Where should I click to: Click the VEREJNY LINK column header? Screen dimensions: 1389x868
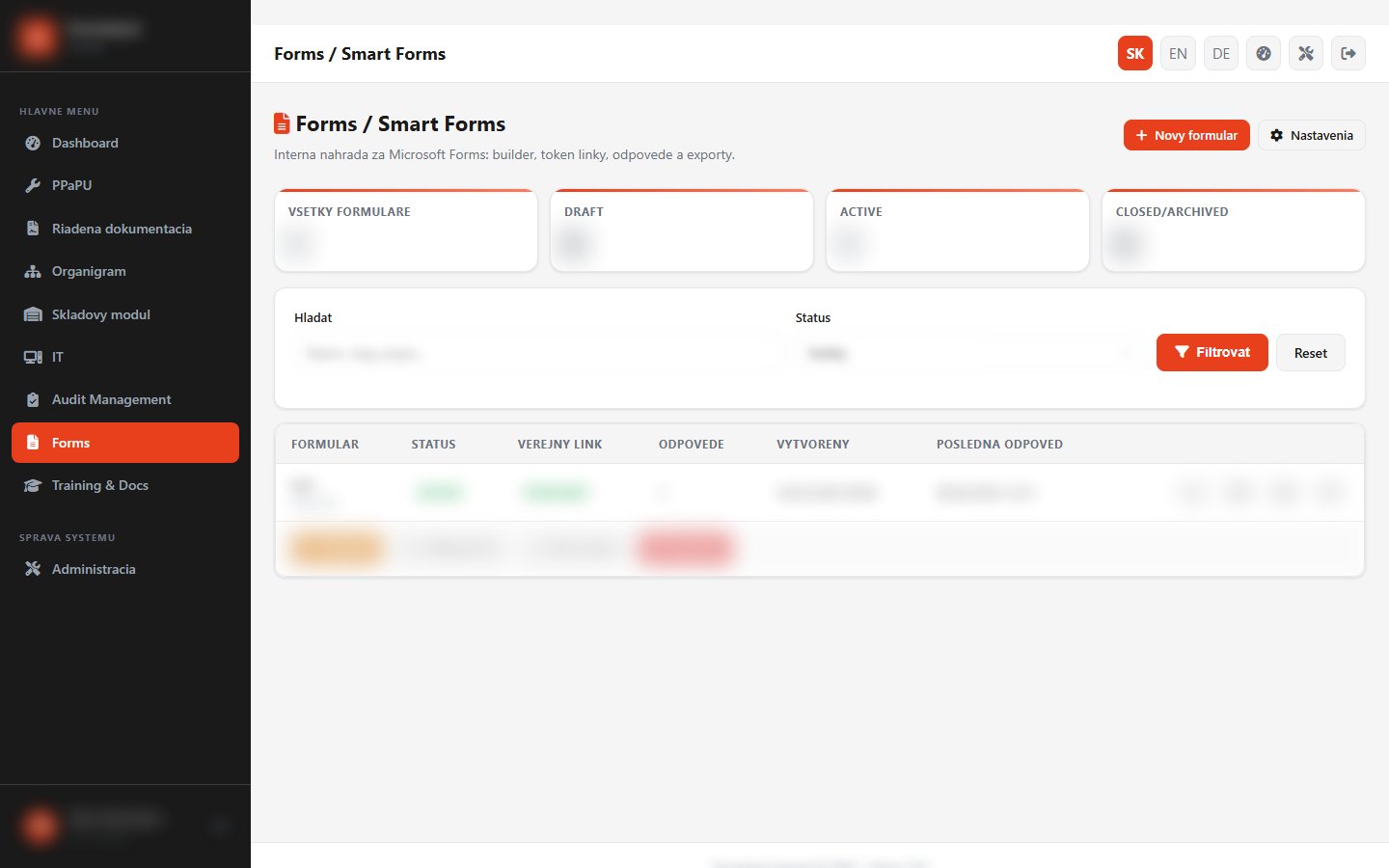(559, 445)
